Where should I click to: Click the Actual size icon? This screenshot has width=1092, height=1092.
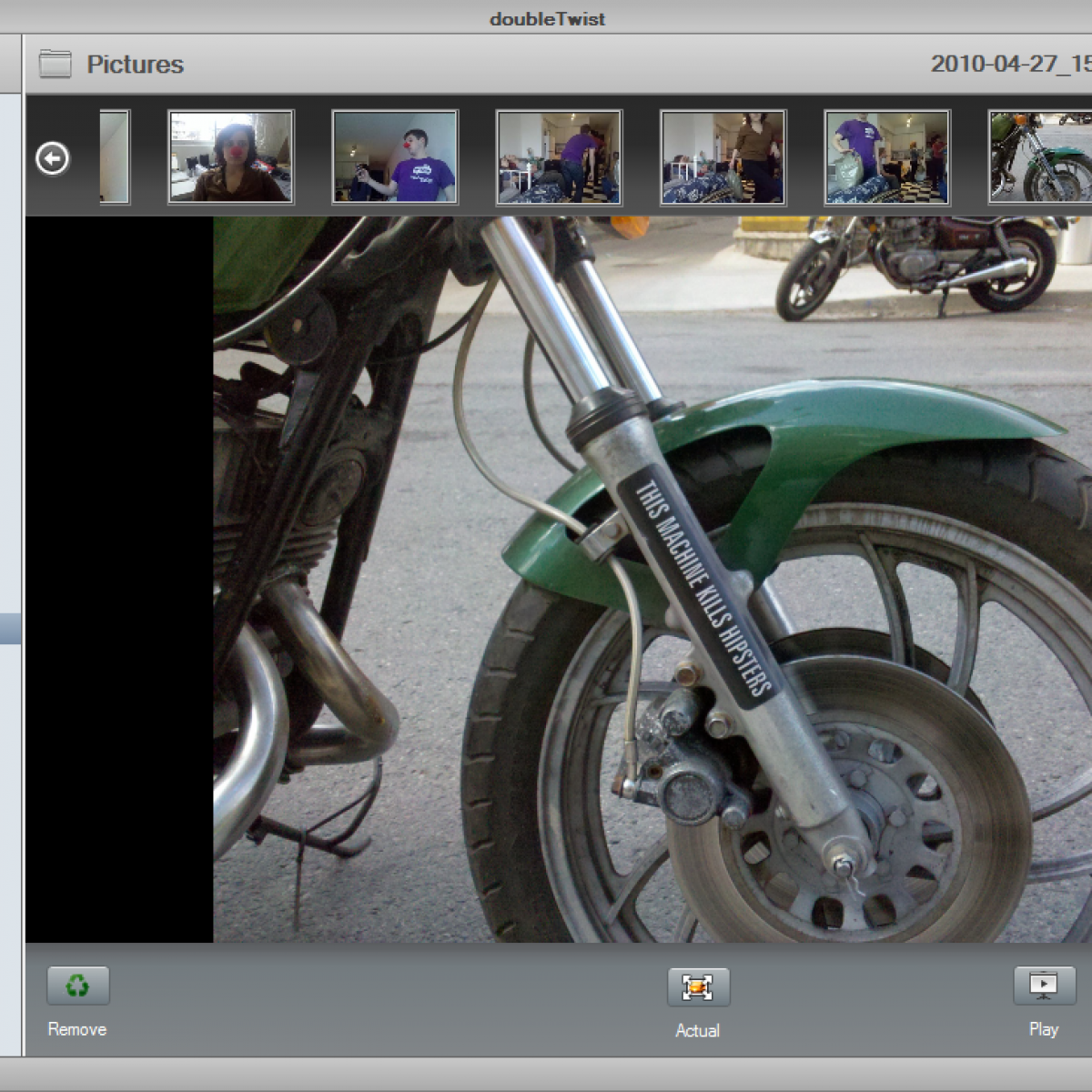(x=698, y=987)
